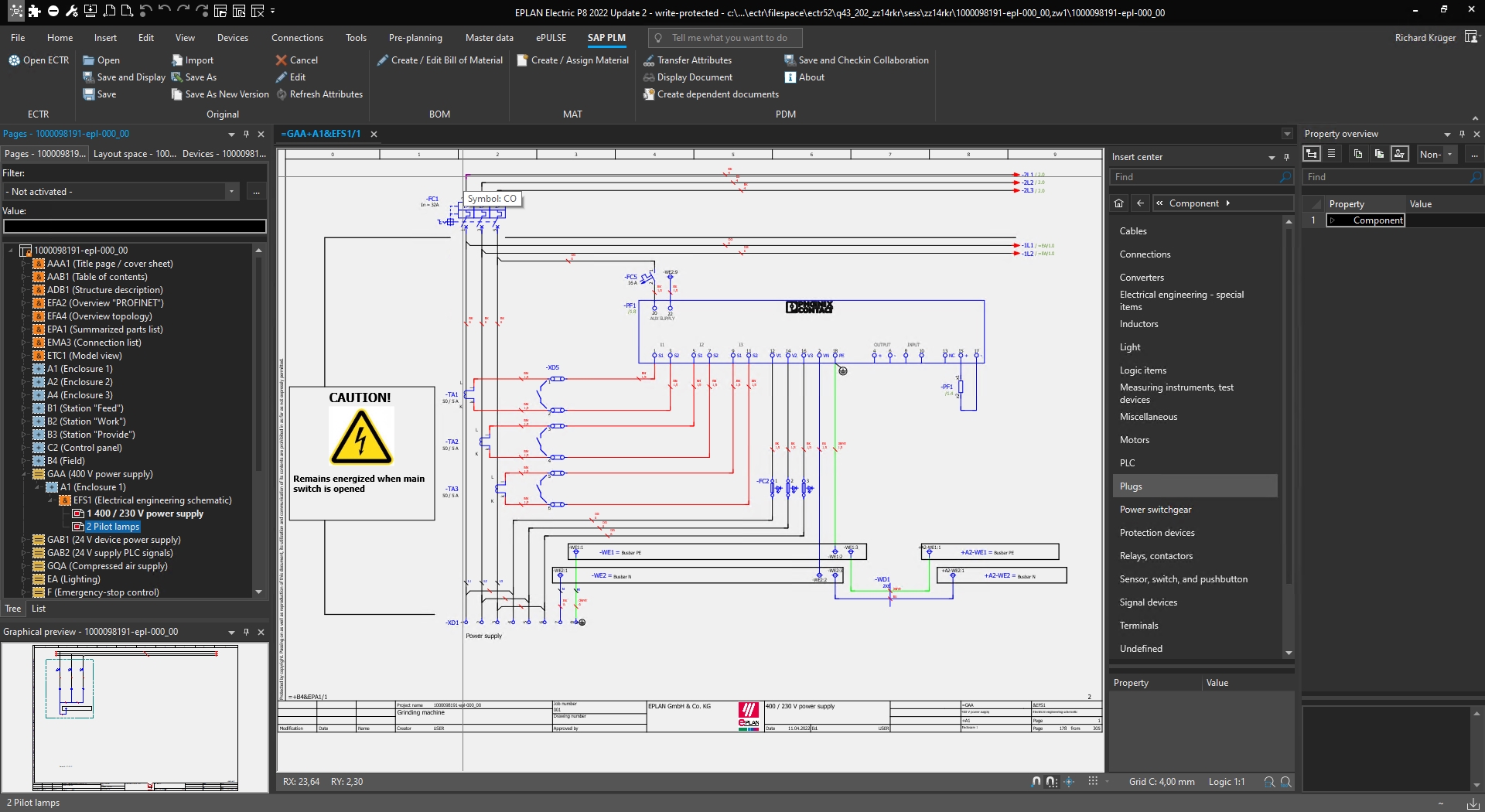The height and width of the screenshot is (812, 1485).
Task: Click the Save and Display icon
Action: point(88,77)
